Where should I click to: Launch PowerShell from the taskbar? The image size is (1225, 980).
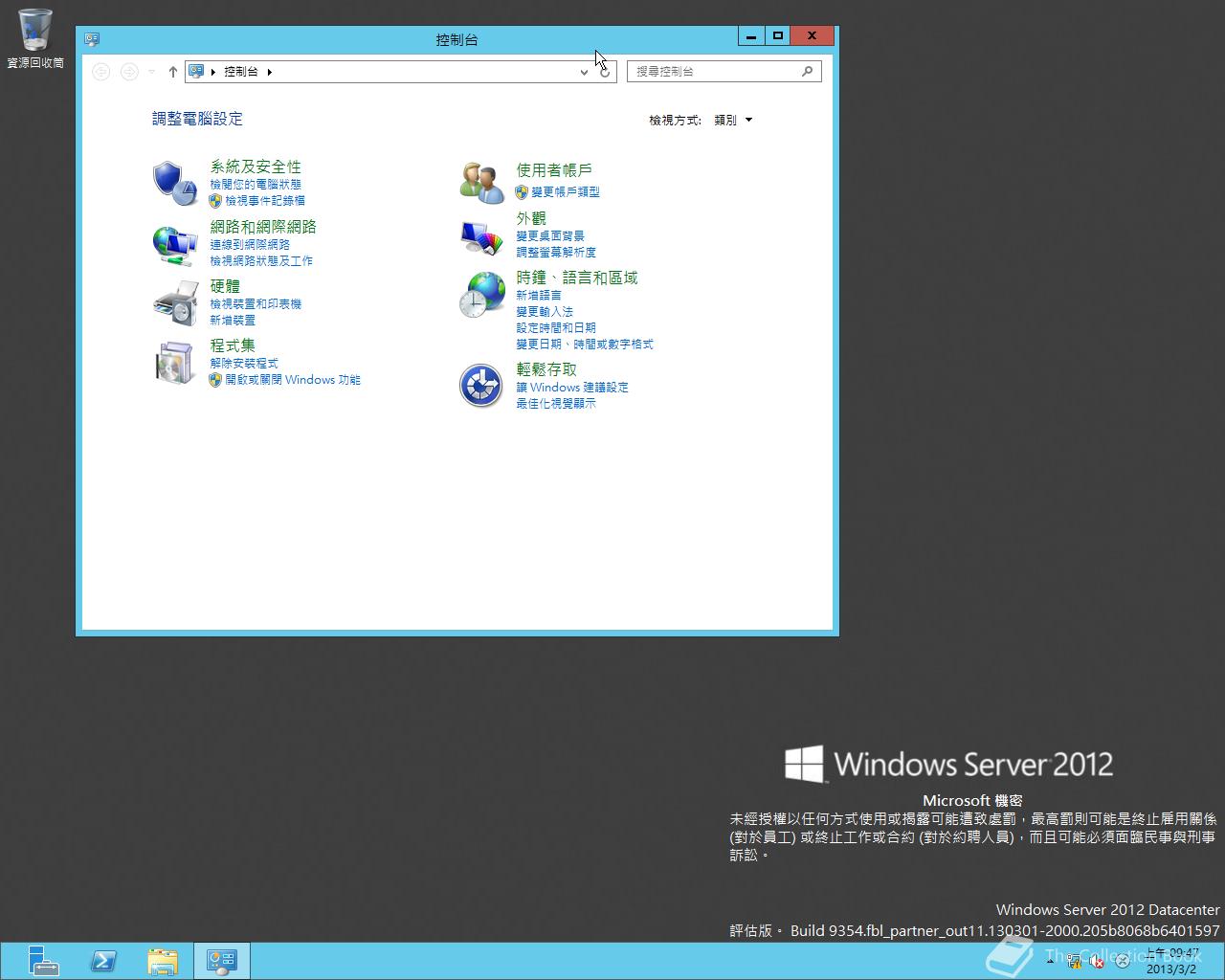(x=103, y=961)
